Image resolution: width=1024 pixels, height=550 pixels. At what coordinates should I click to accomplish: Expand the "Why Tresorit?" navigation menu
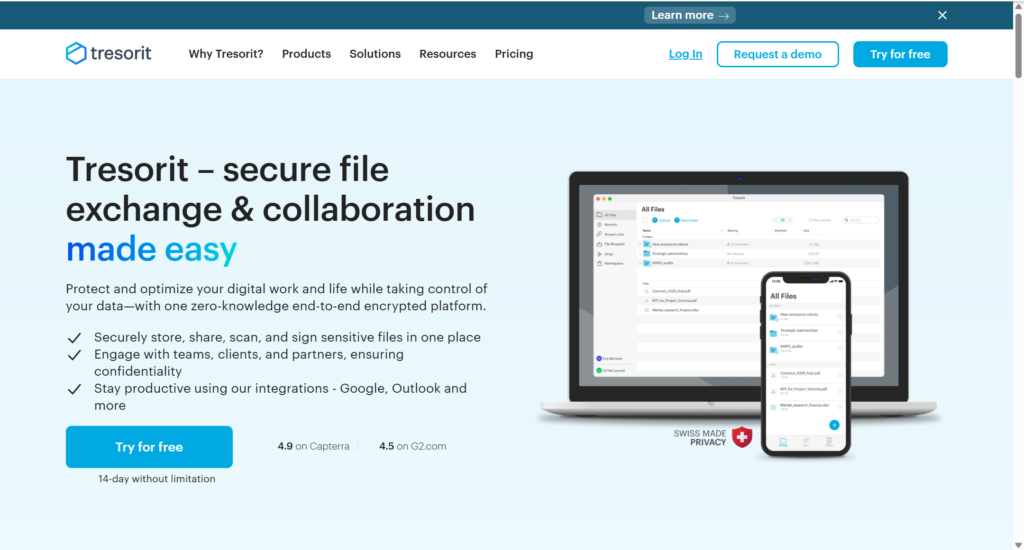226,54
